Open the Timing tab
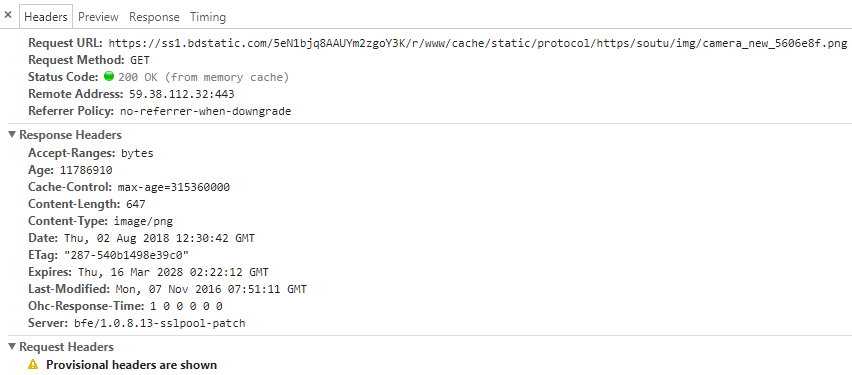852x375 pixels. [x=208, y=17]
